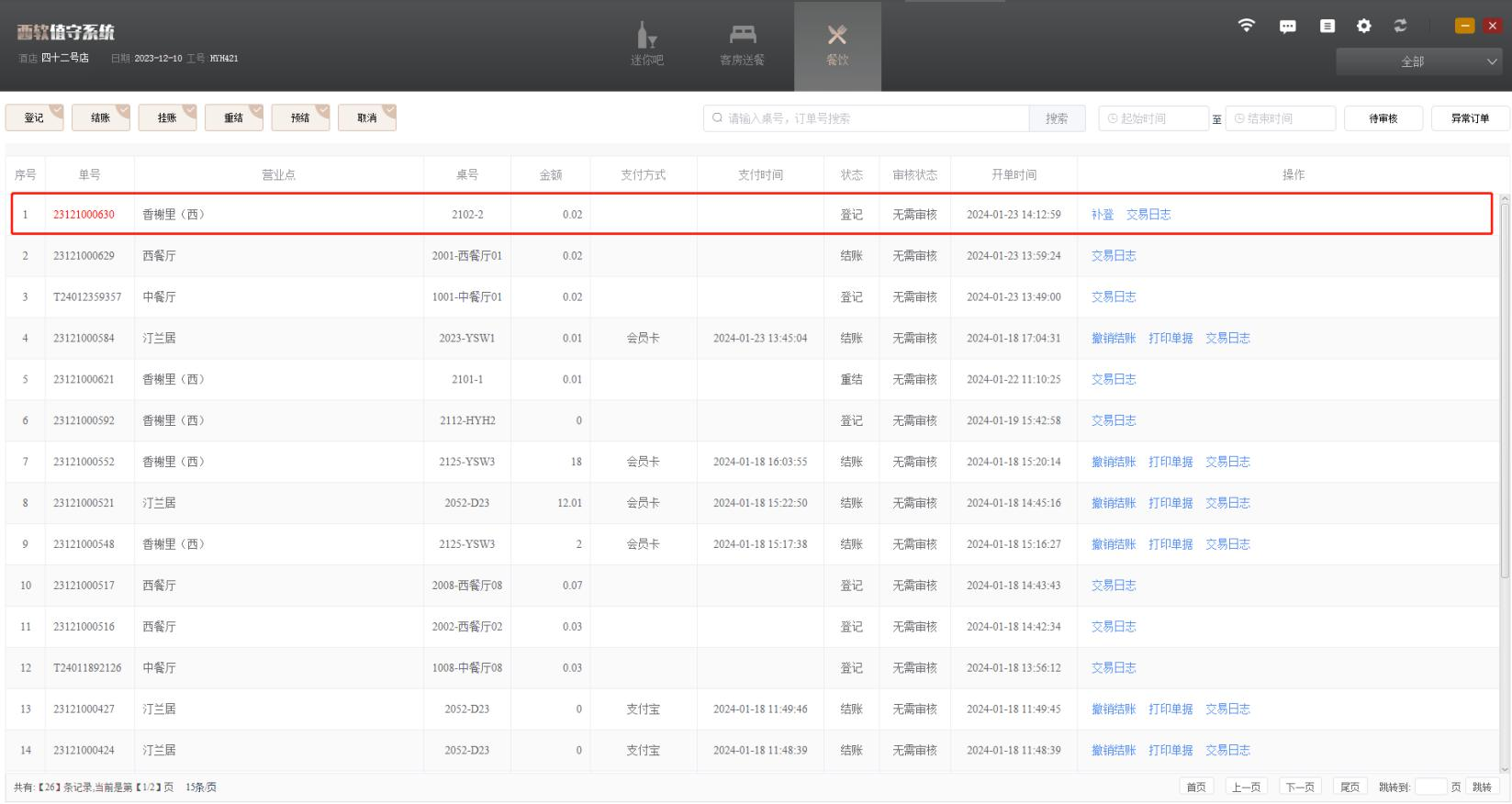Open the 结束时间 end time picker
The width and height of the screenshot is (1512, 804).
(x=1280, y=118)
